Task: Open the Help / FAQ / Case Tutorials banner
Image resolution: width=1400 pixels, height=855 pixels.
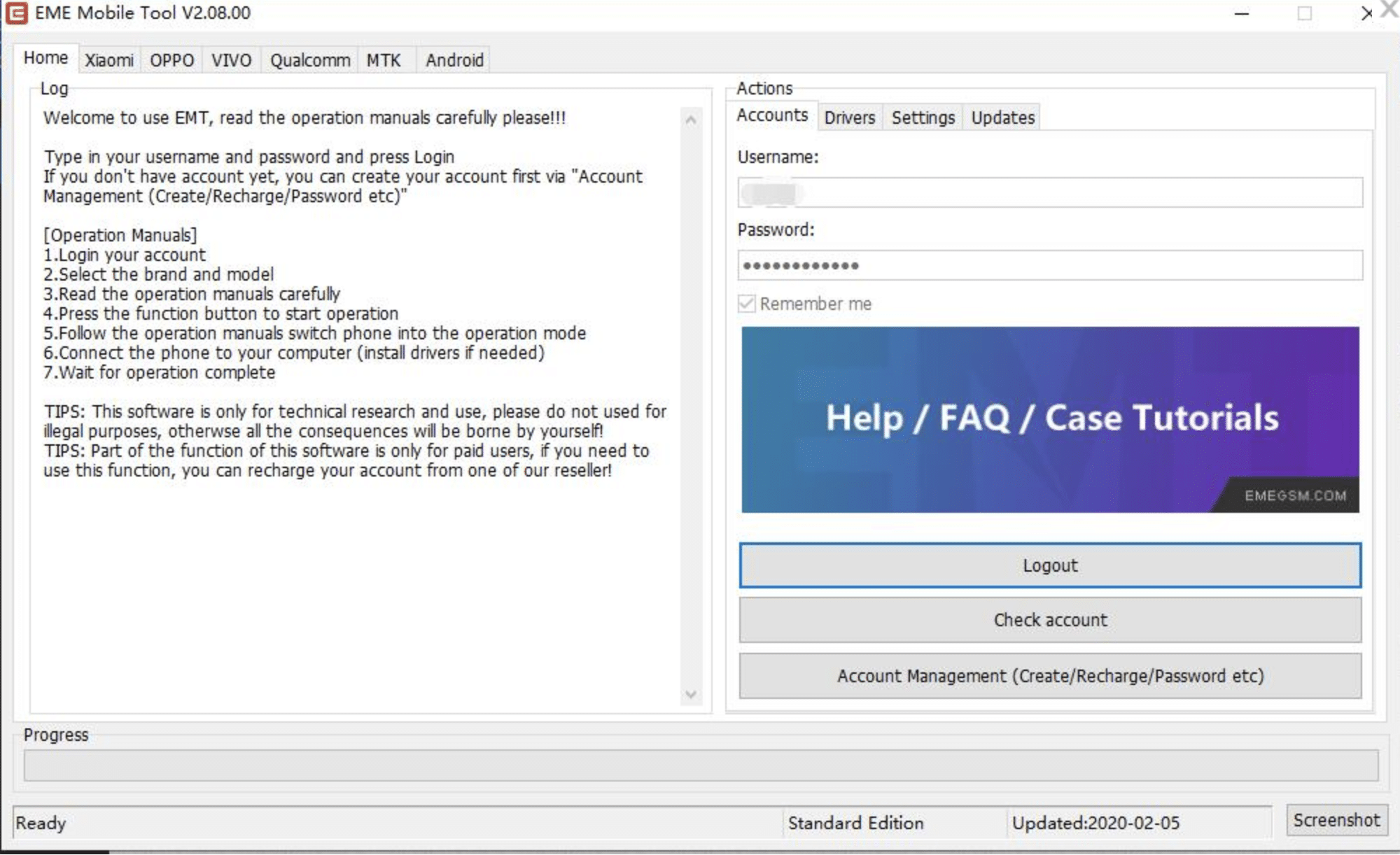Action: 1050,419
